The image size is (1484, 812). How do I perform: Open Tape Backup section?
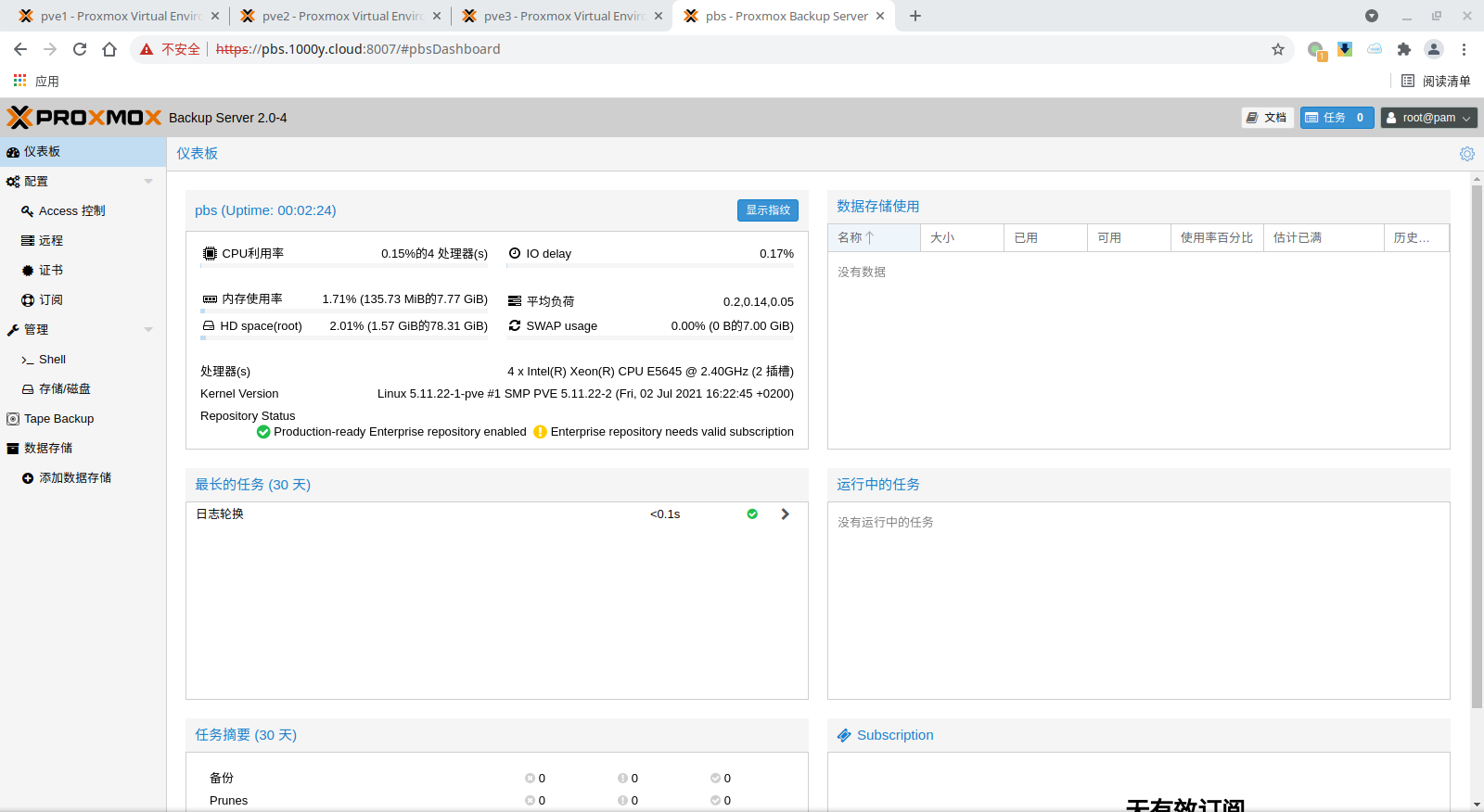[58, 419]
